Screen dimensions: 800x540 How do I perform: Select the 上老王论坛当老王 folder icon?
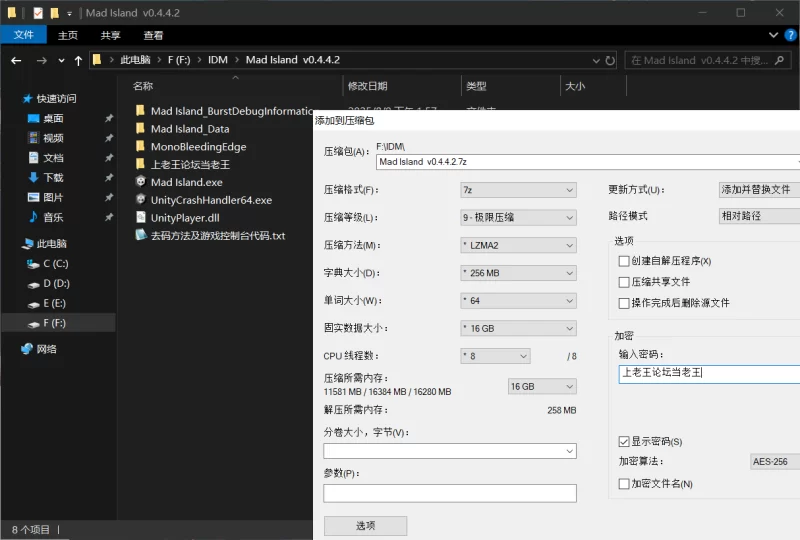click(140, 164)
